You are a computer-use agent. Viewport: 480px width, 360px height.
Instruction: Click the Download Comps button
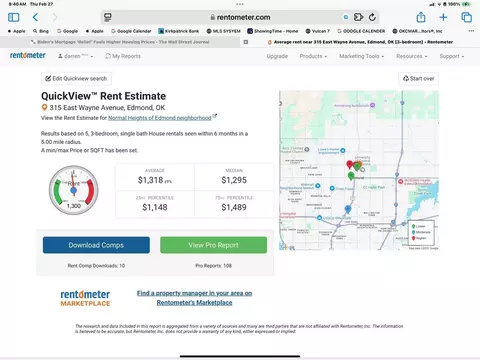[x=96, y=245]
